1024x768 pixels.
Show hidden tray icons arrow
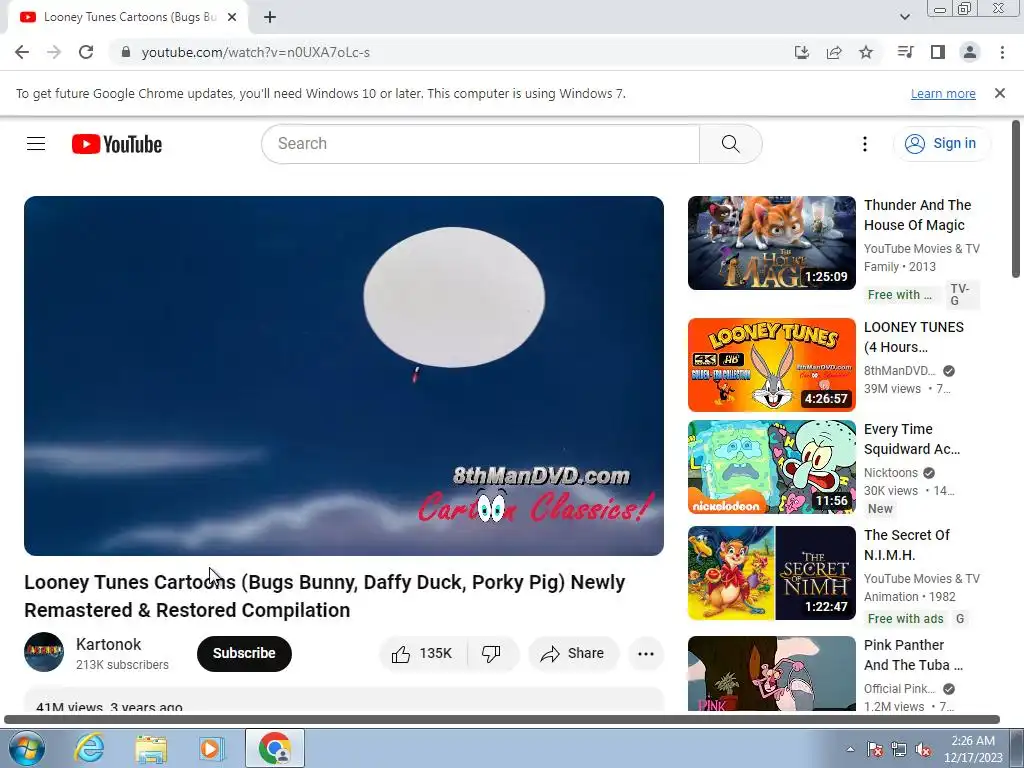click(x=850, y=750)
